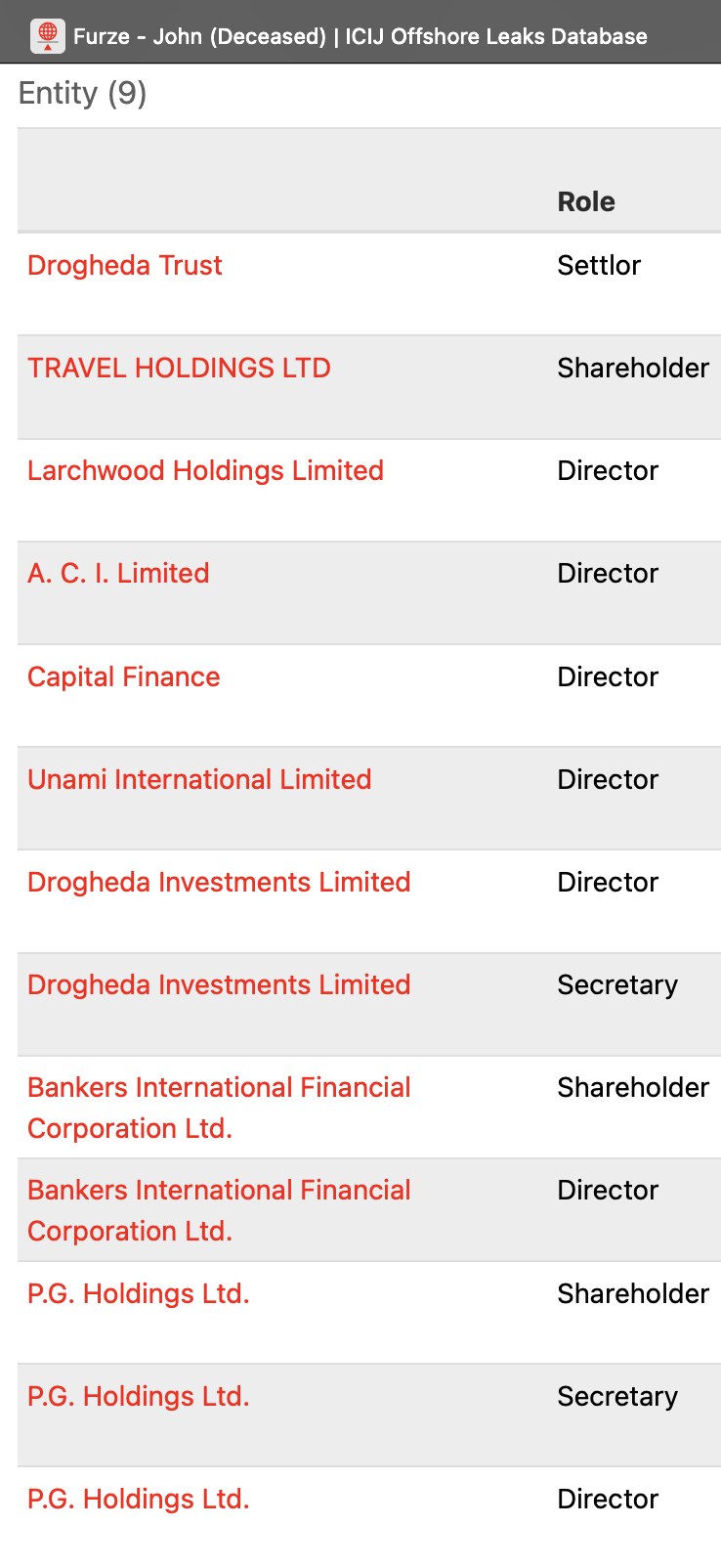Click the ICIJ globe icon in title bar
This screenshot has width=721, height=1568.
tap(47, 35)
